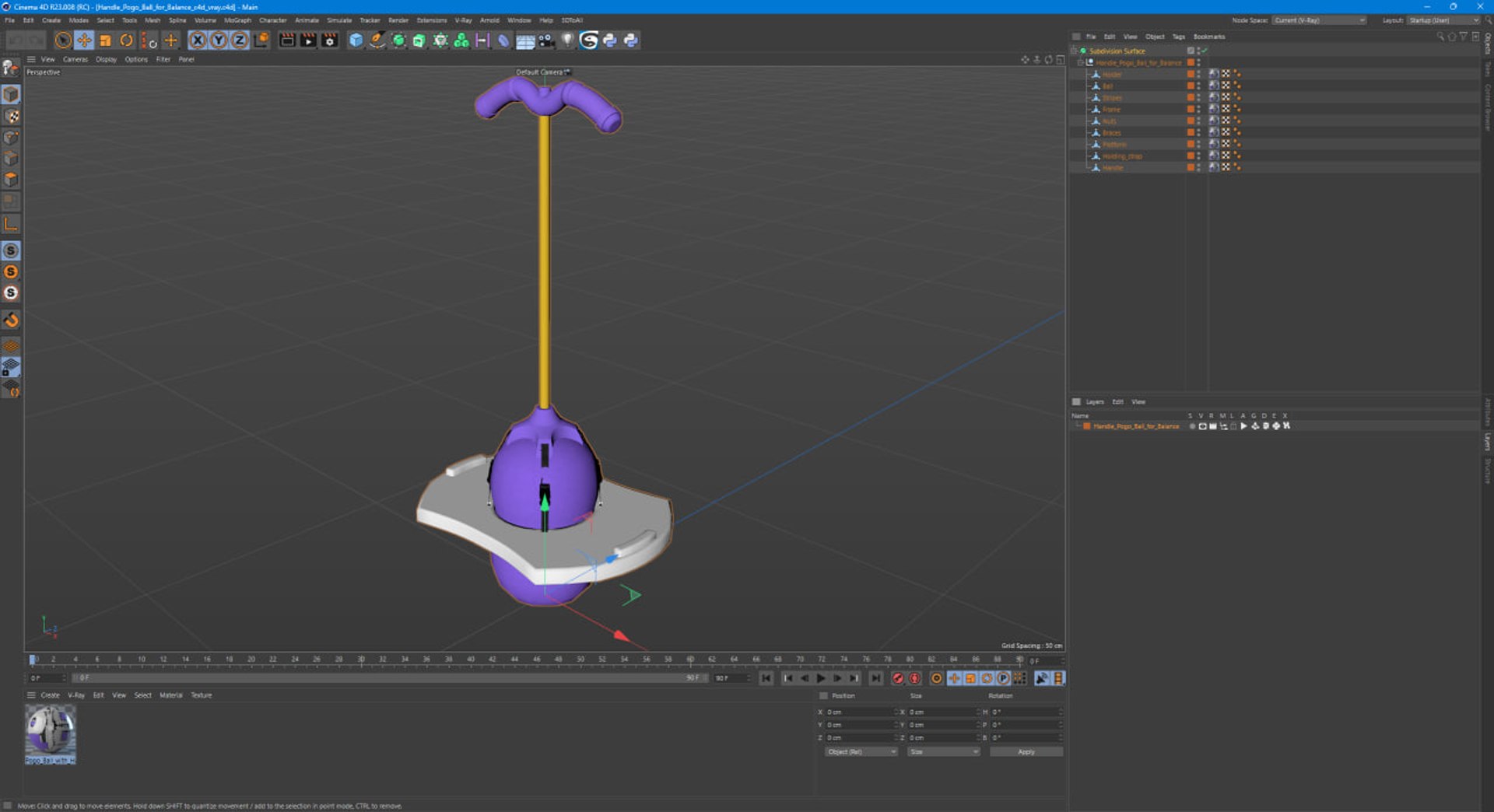Open the Node Space dropdown

click(1319, 20)
